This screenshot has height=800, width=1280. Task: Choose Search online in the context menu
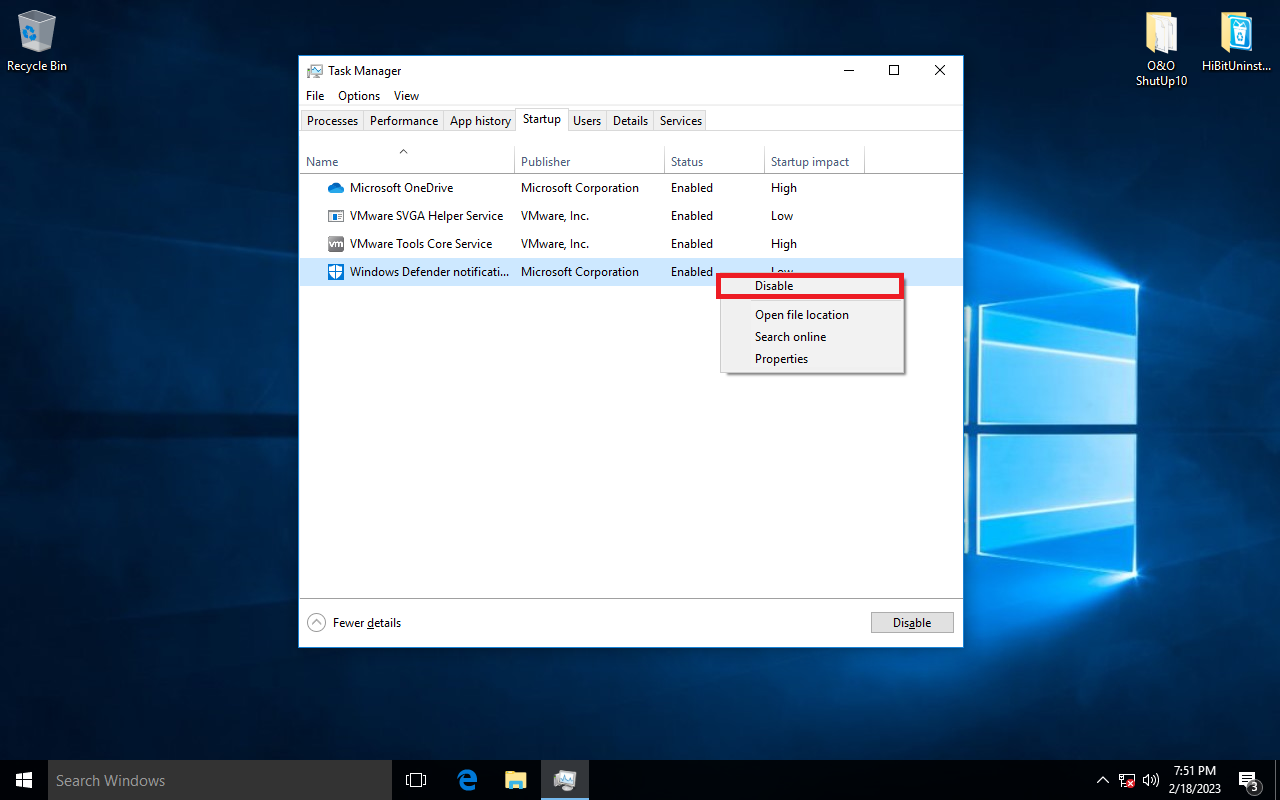[x=811, y=337]
